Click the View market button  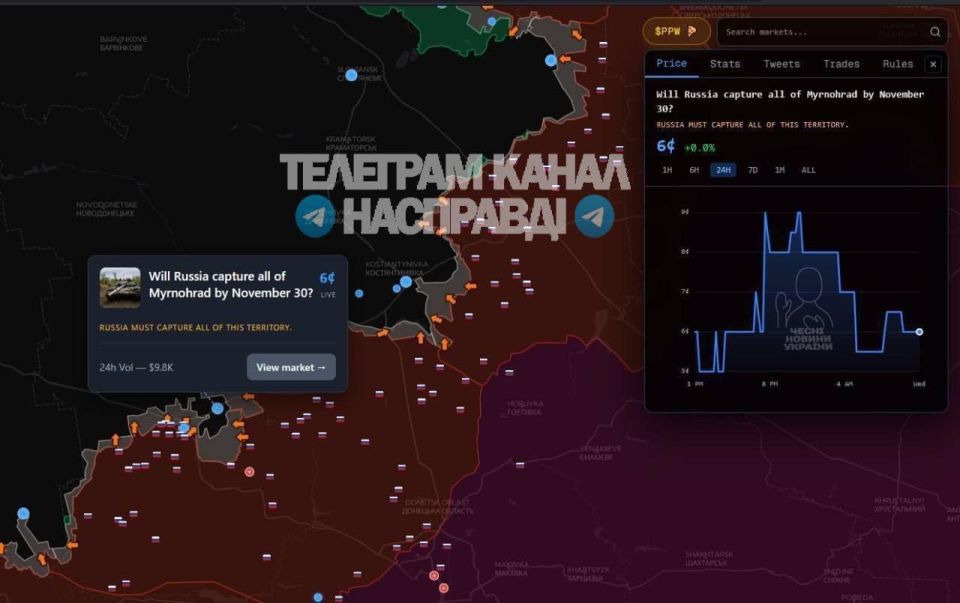tap(290, 366)
